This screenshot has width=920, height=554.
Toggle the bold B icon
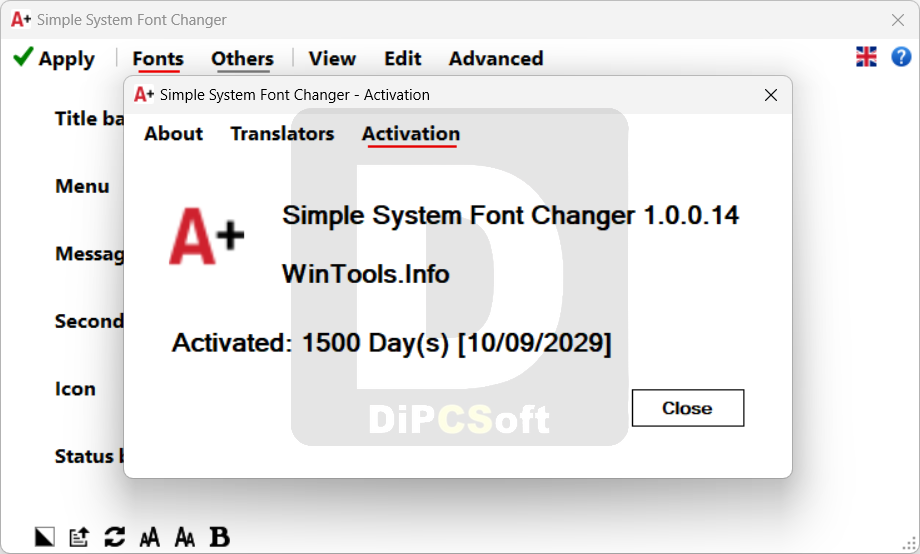(x=220, y=536)
